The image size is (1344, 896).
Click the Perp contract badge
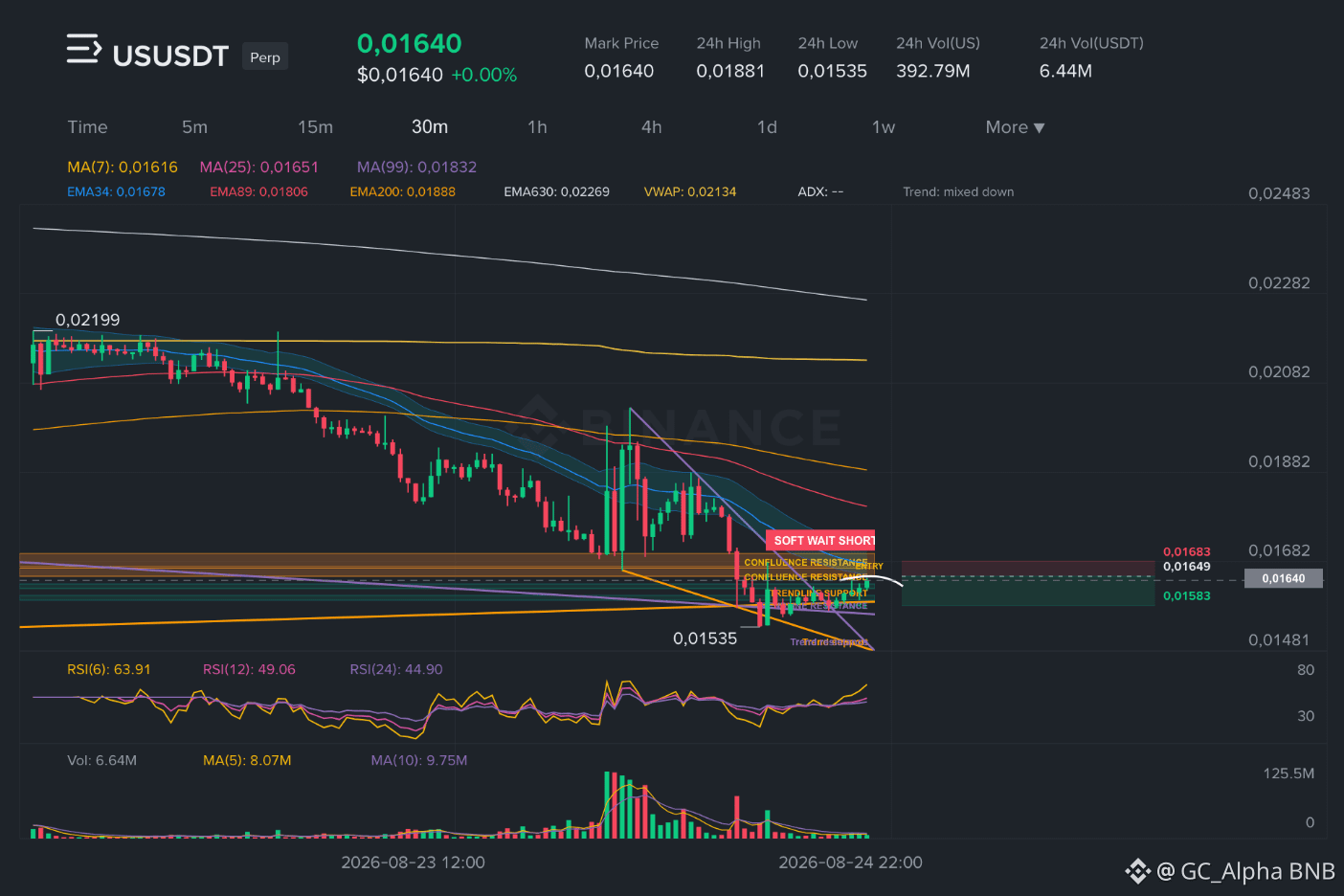click(265, 57)
